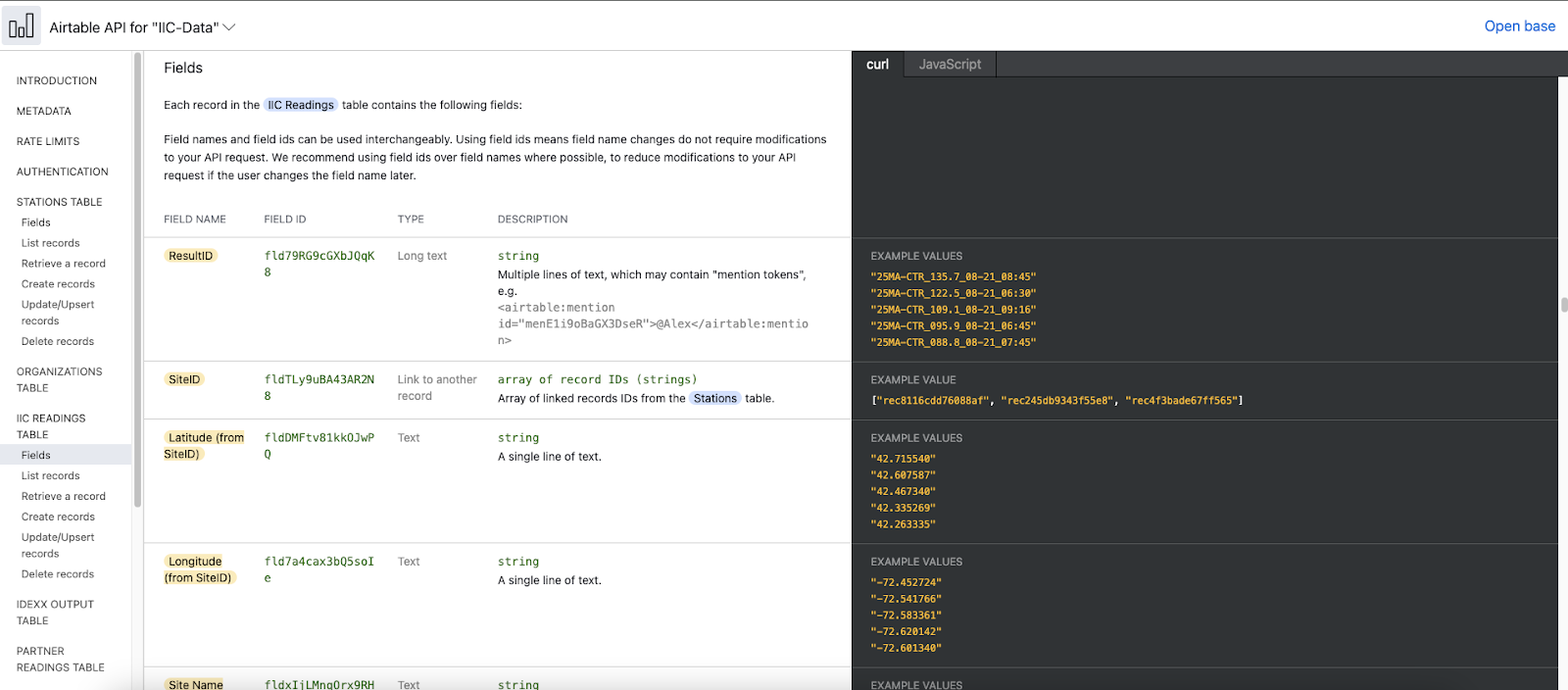Select field ID fld79RG9cGXbJQqK8

tap(319, 265)
